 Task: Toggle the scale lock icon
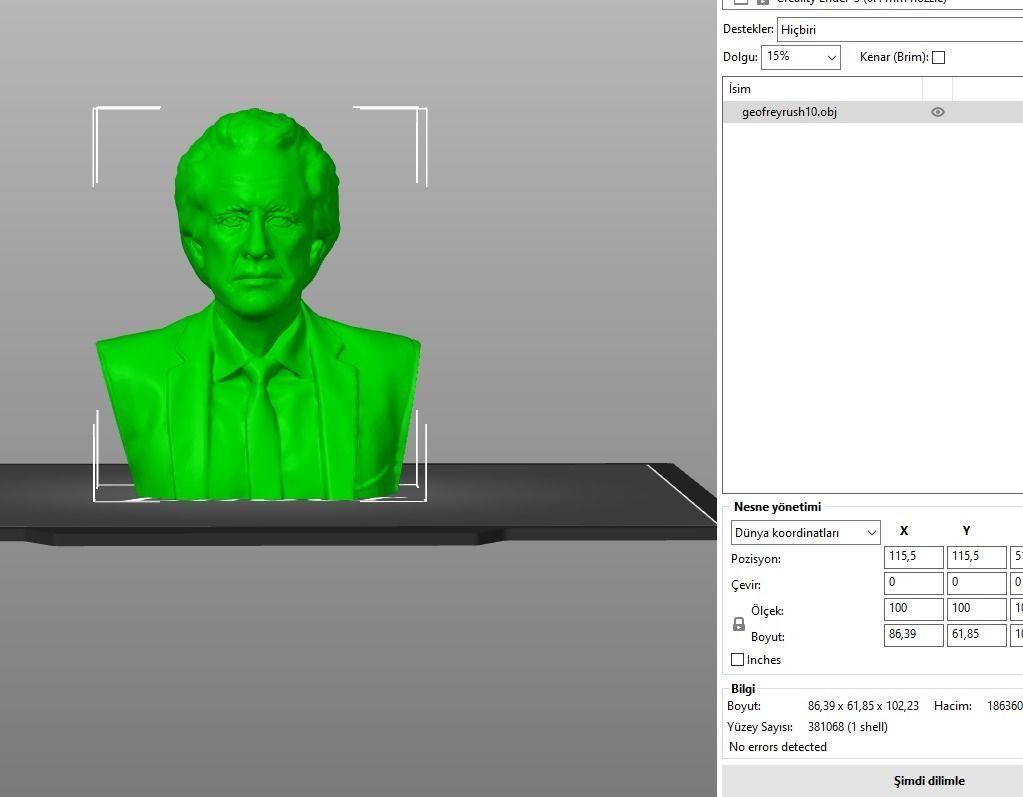coord(739,624)
